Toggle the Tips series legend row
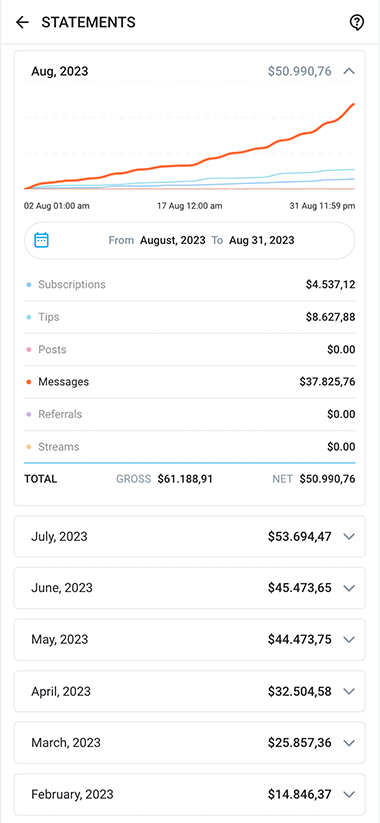The height and width of the screenshot is (823, 380). 189,317
